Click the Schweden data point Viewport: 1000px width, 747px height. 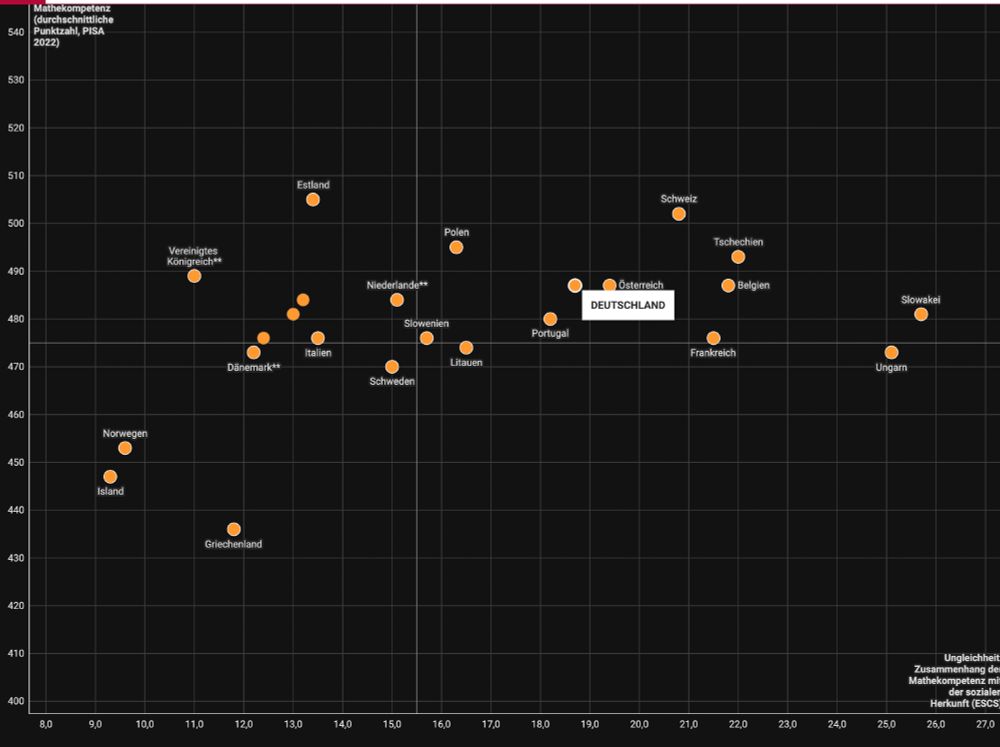coord(392,367)
